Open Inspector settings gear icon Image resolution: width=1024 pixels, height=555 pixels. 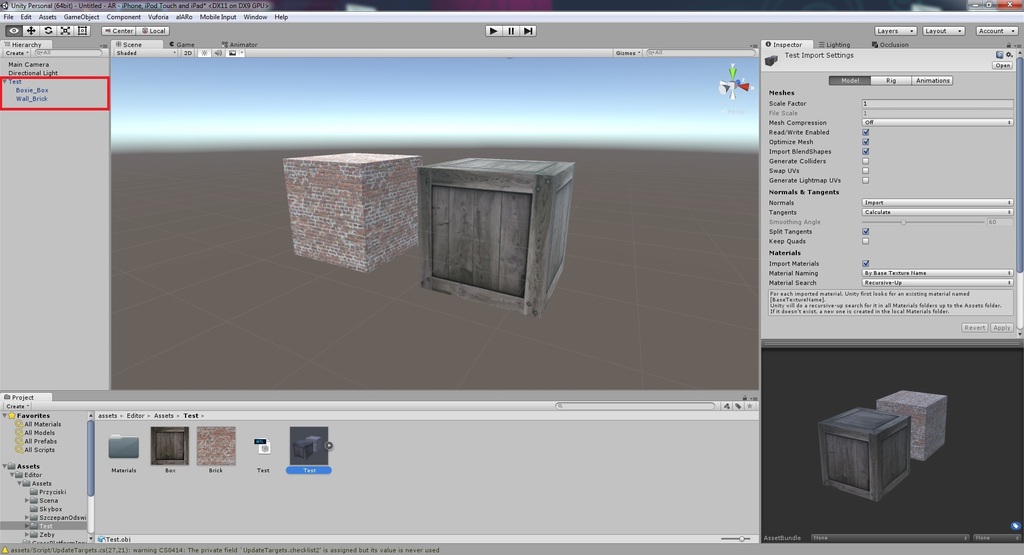(x=1009, y=55)
